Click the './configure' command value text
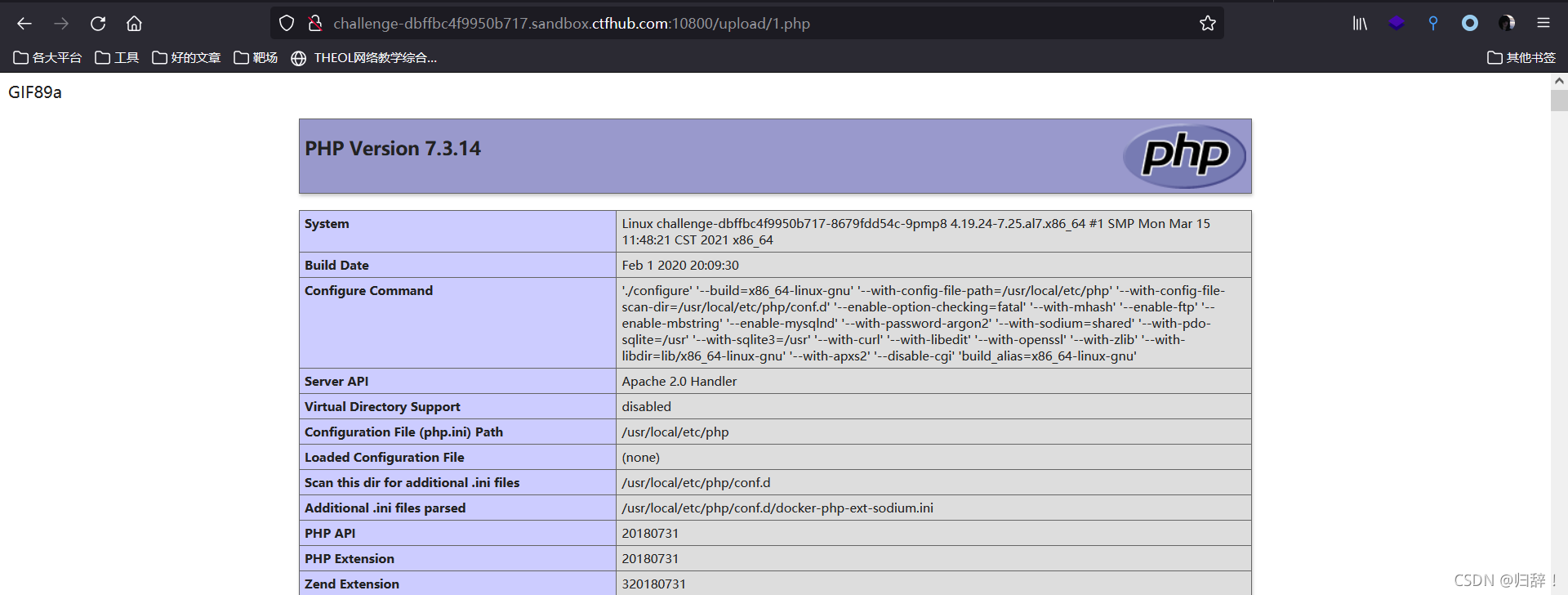The height and width of the screenshot is (595, 1568). click(924, 324)
